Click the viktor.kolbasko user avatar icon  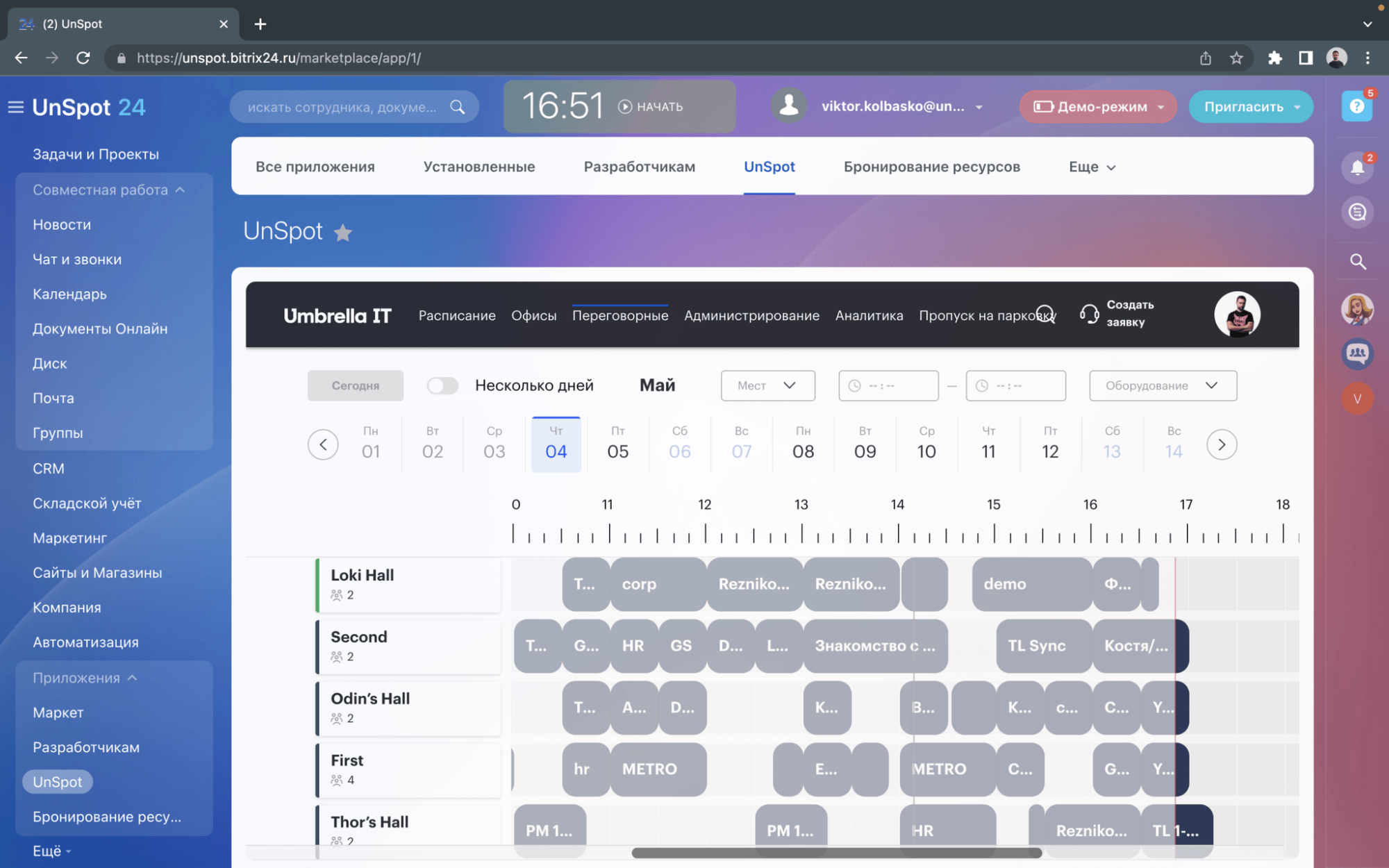(788, 106)
